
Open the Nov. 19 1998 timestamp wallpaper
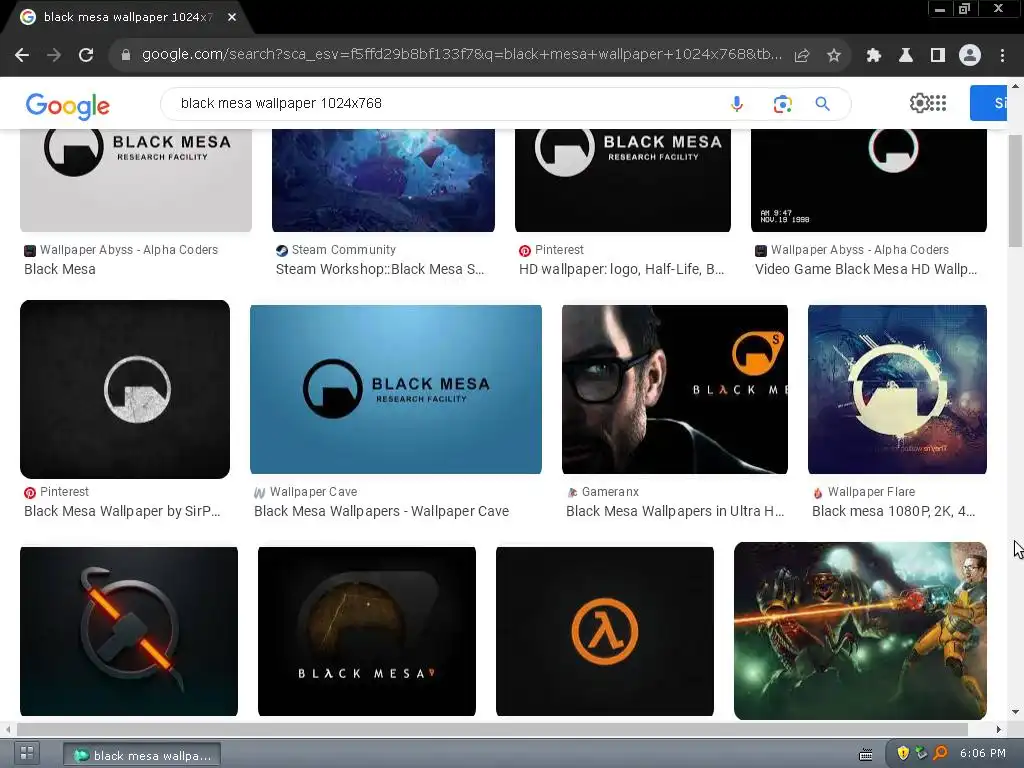point(869,180)
